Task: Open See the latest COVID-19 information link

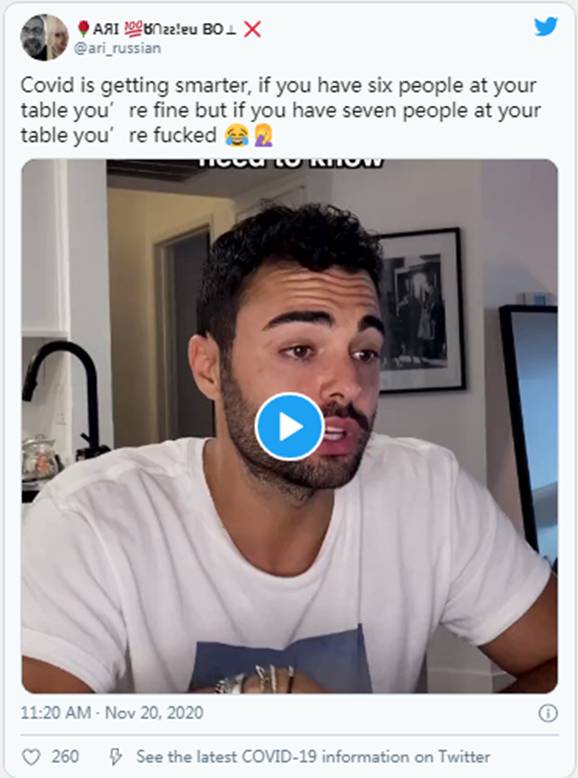Action: tap(313, 757)
